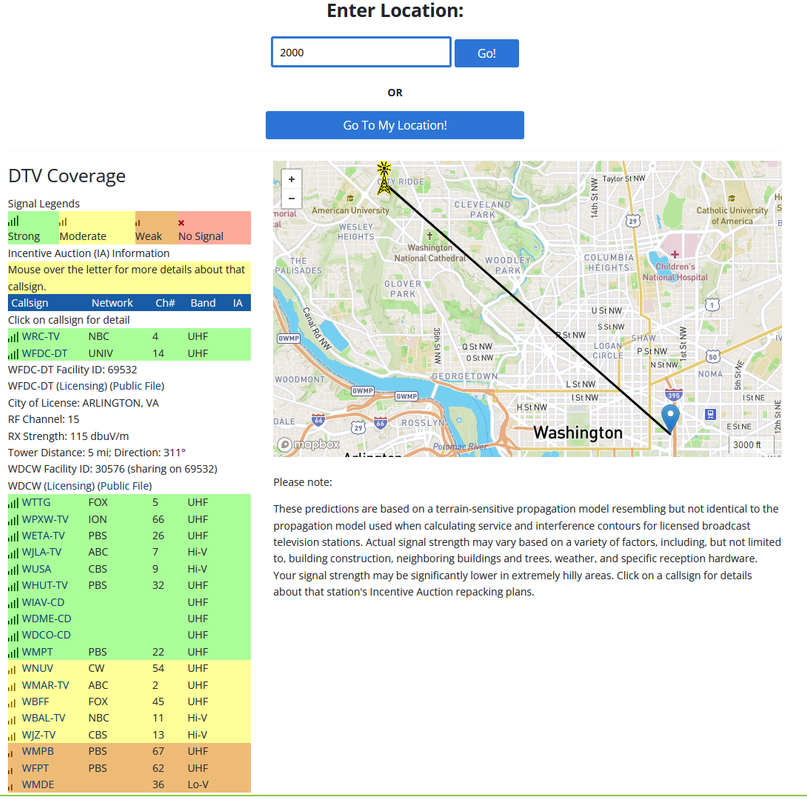Click strong signal bars icon beside WRC-TV
The height and width of the screenshot is (800, 807).
pos(13,337)
